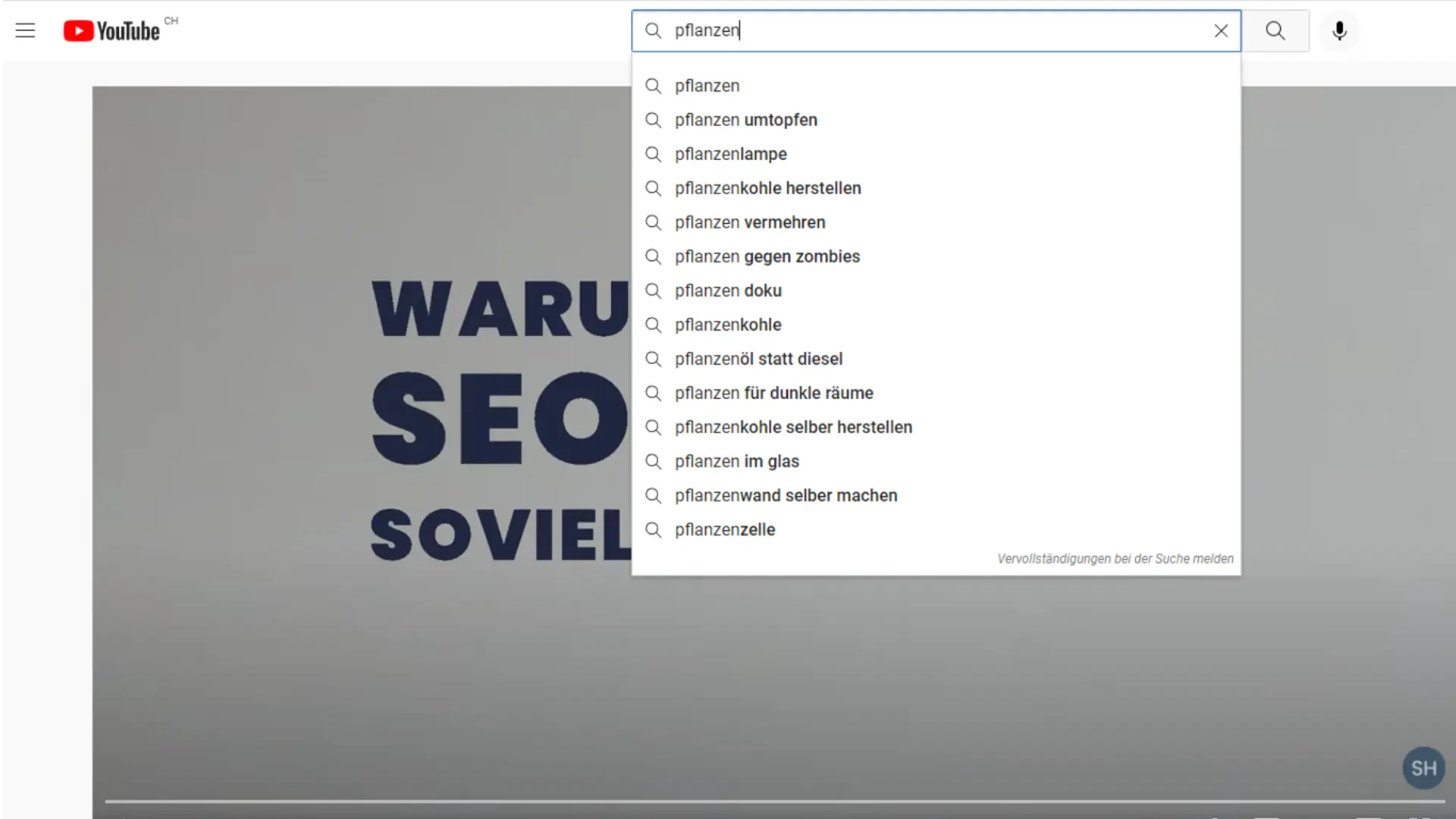Select suggestion 'pflanzenzelle'
The image size is (1456, 819).
tap(936, 529)
